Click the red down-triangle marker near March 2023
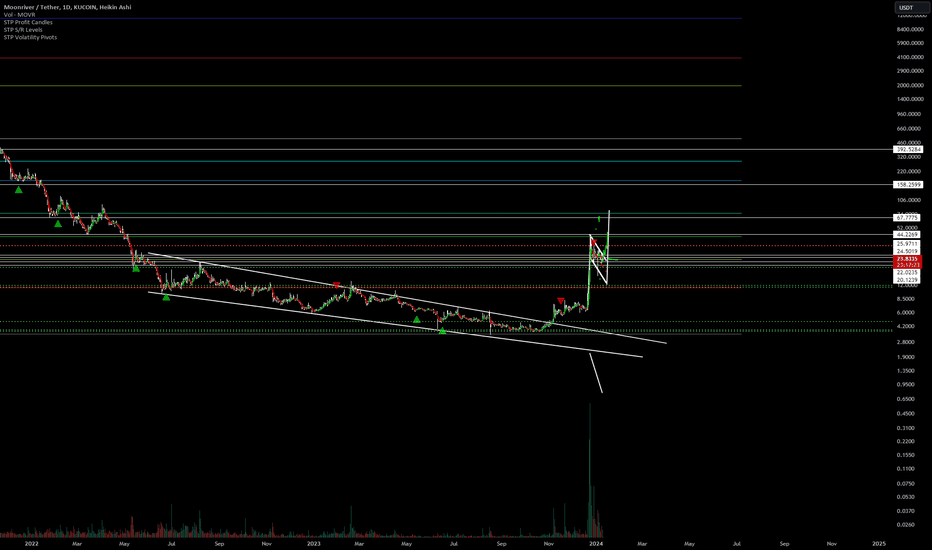This screenshot has height=550, width=932. [336, 286]
